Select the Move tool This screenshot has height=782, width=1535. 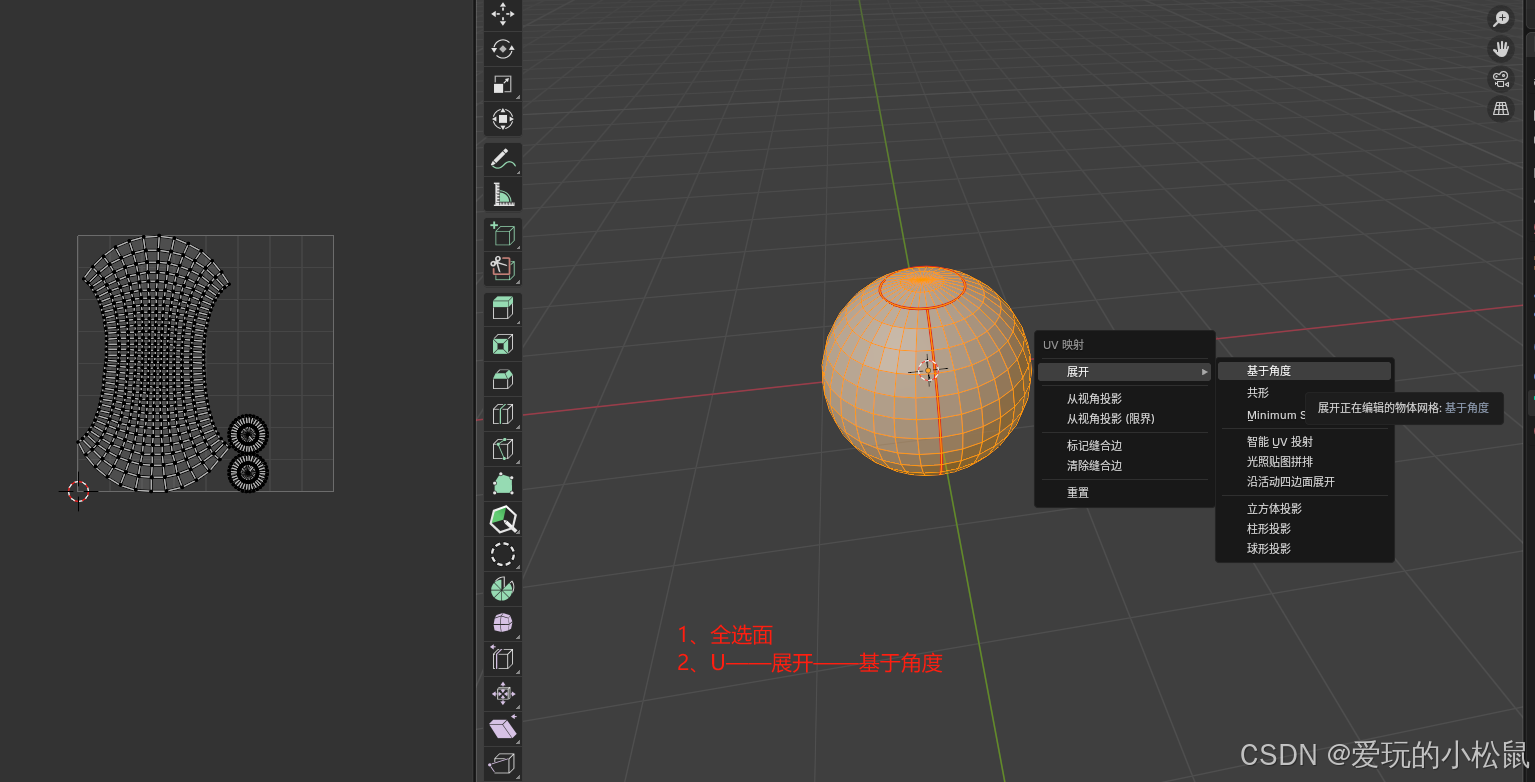click(x=503, y=13)
